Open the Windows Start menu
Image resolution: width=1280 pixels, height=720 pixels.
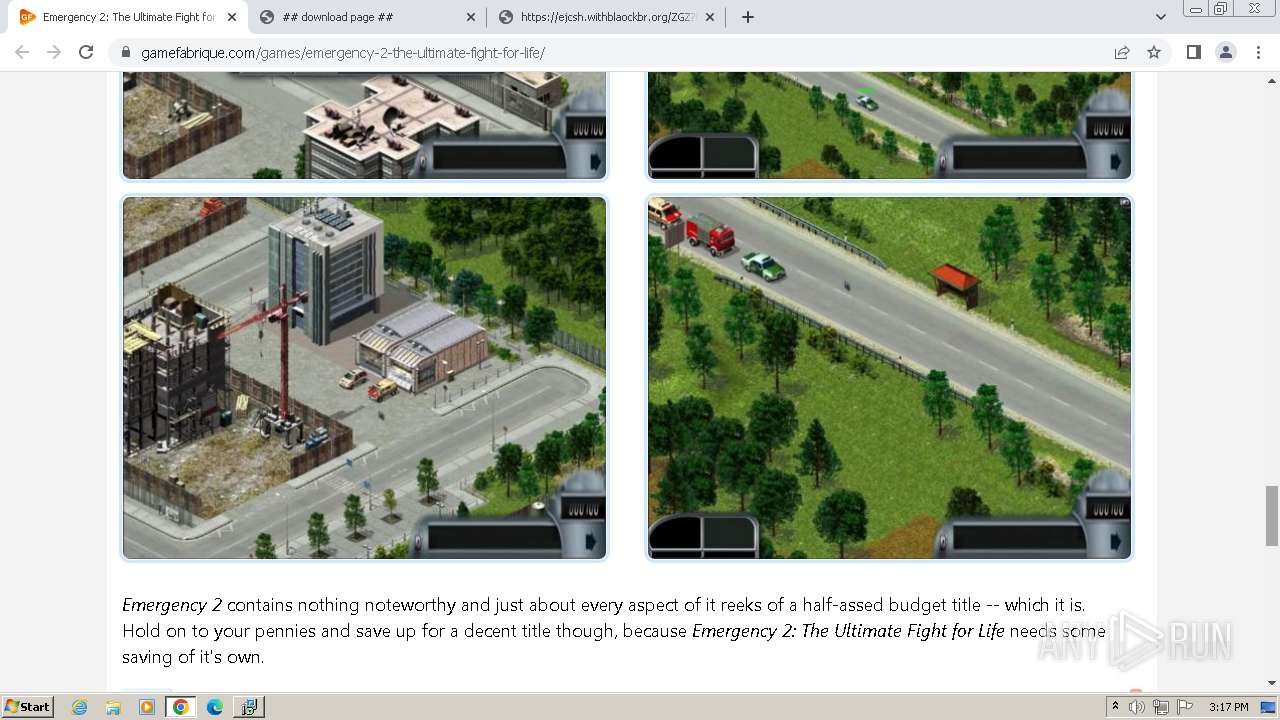pos(28,706)
